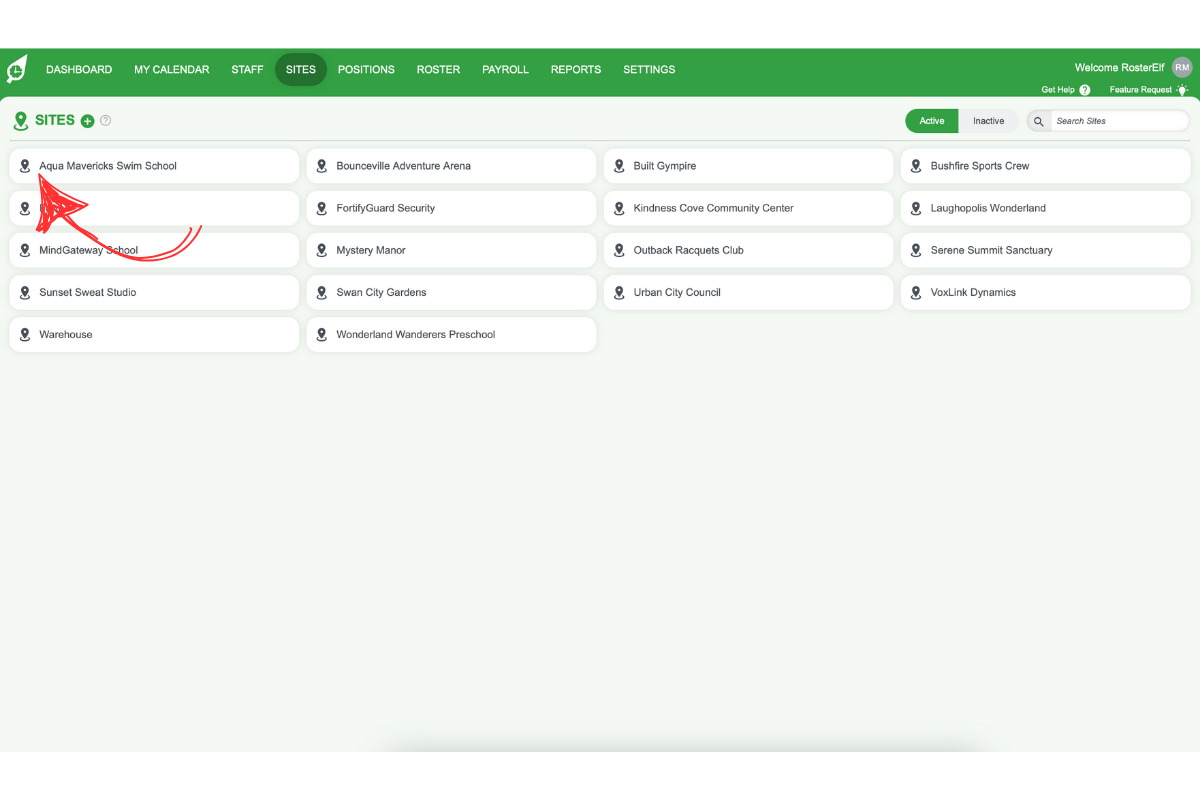Click inside the Search Sites field
Image resolution: width=1200 pixels, height=800 pixels.
pos(1120,120)
